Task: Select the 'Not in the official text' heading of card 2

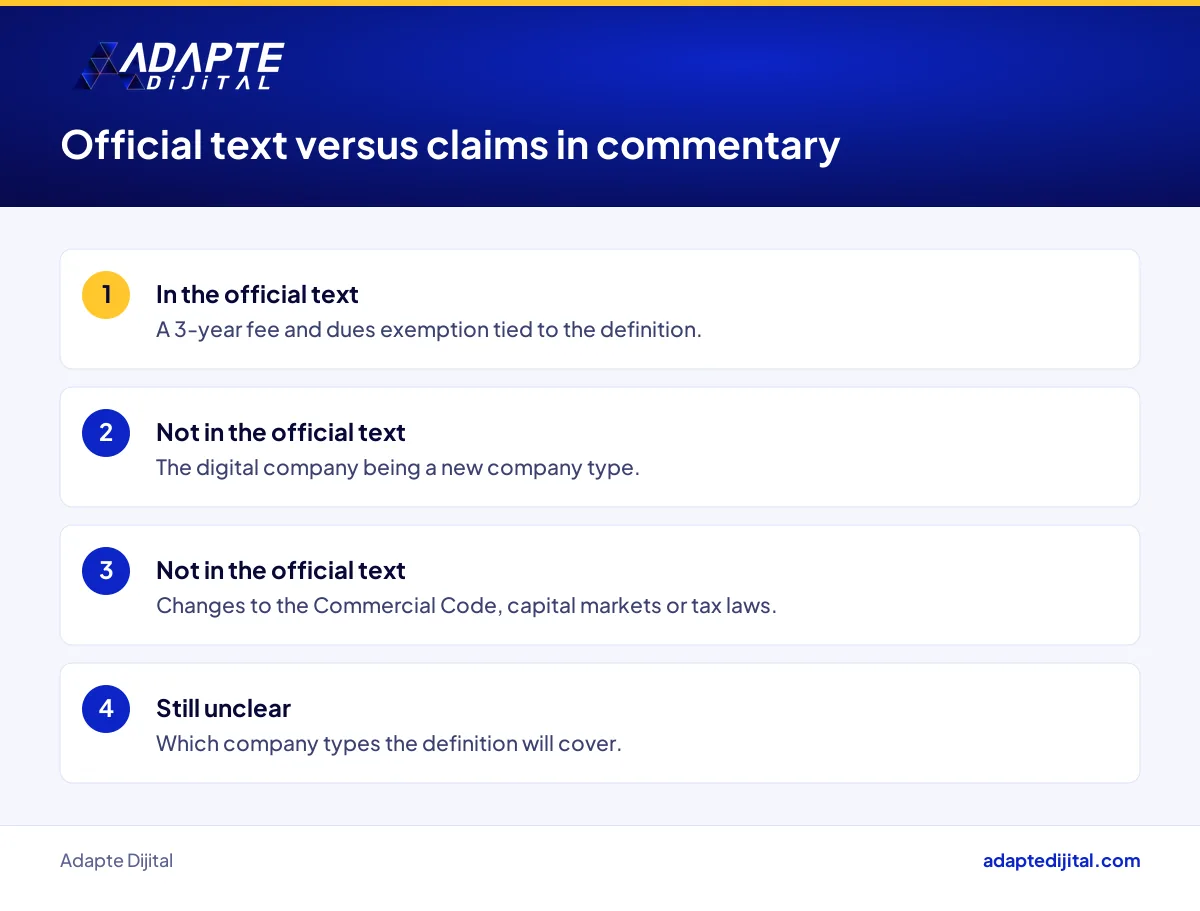Action: (281, 432)
